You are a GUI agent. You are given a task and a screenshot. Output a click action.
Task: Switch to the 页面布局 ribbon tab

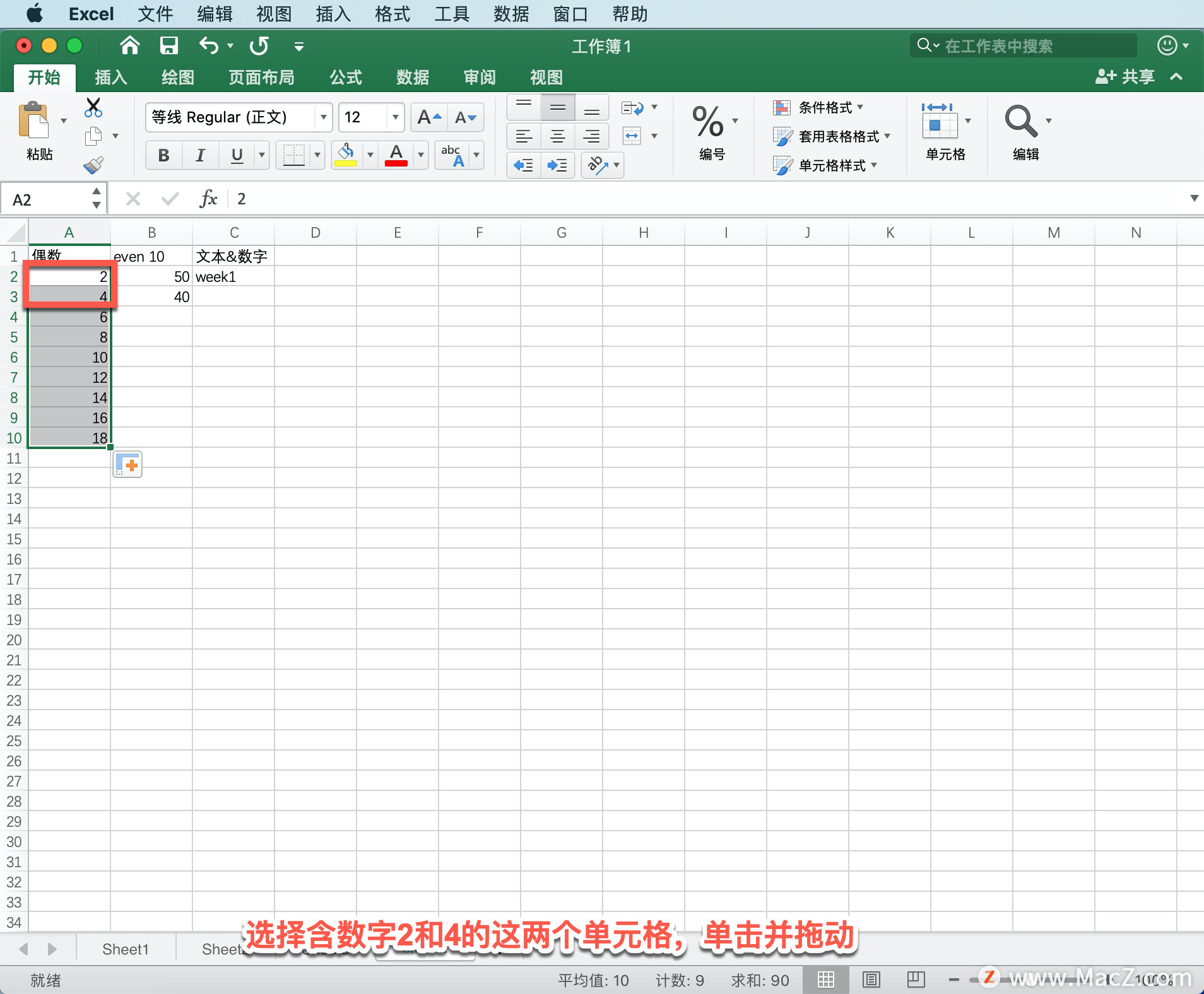[261, 77]
